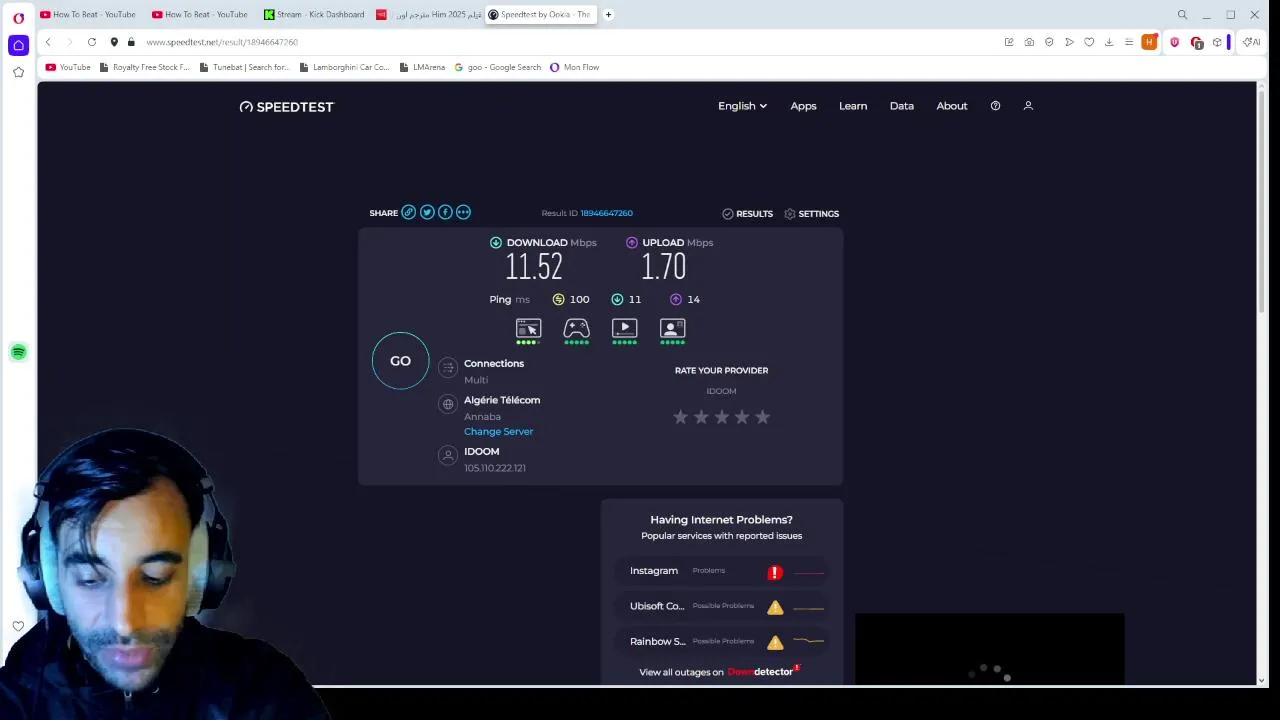Open Ubisoft Connect possible problems row

tap(721, 606)
